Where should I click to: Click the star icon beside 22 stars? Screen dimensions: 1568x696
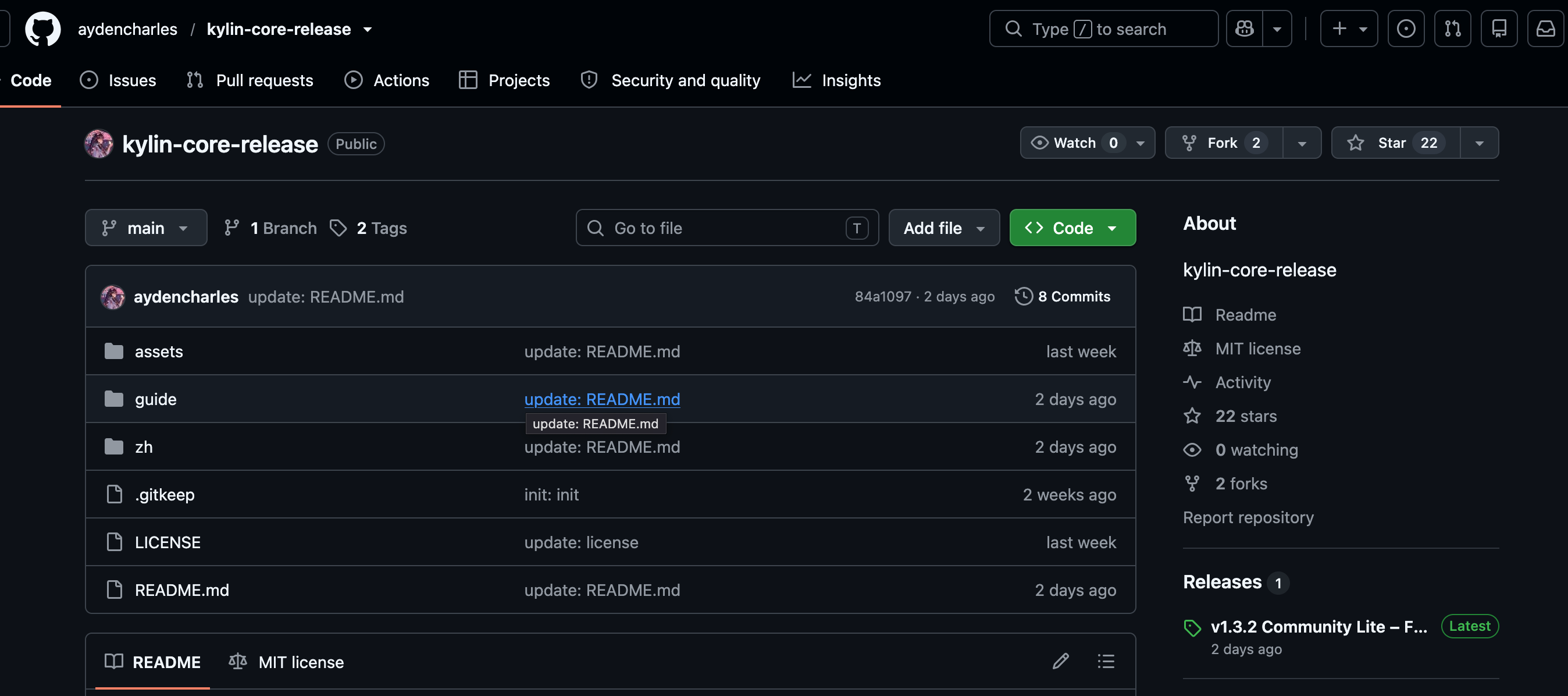(x=1192, y=416)
